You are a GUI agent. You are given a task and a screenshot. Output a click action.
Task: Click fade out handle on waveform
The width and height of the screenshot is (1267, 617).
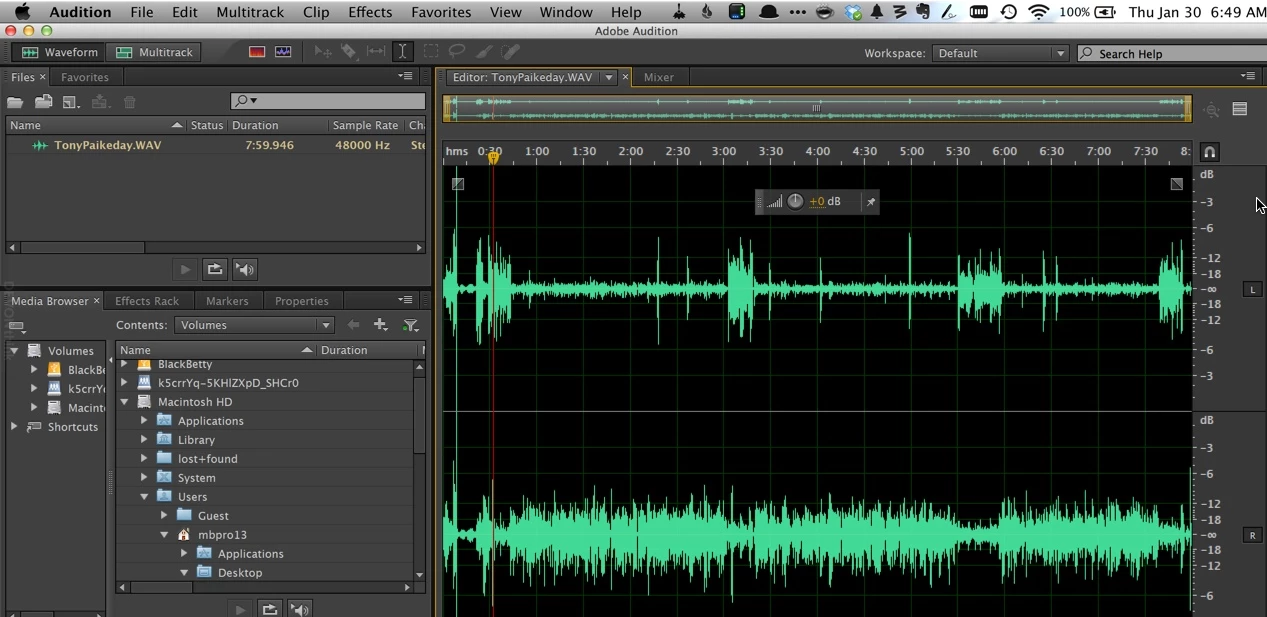(1177, 184)
